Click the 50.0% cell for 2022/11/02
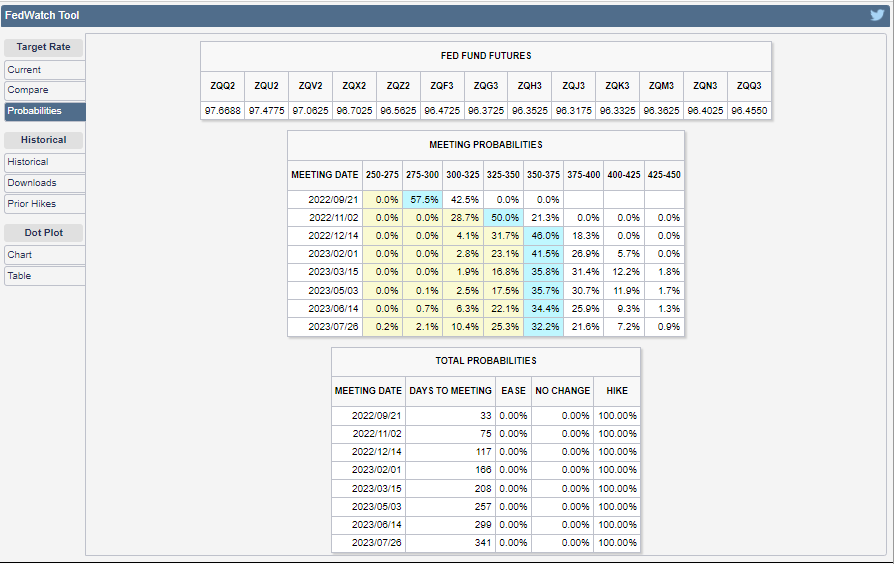 click(x=503, y=217)
